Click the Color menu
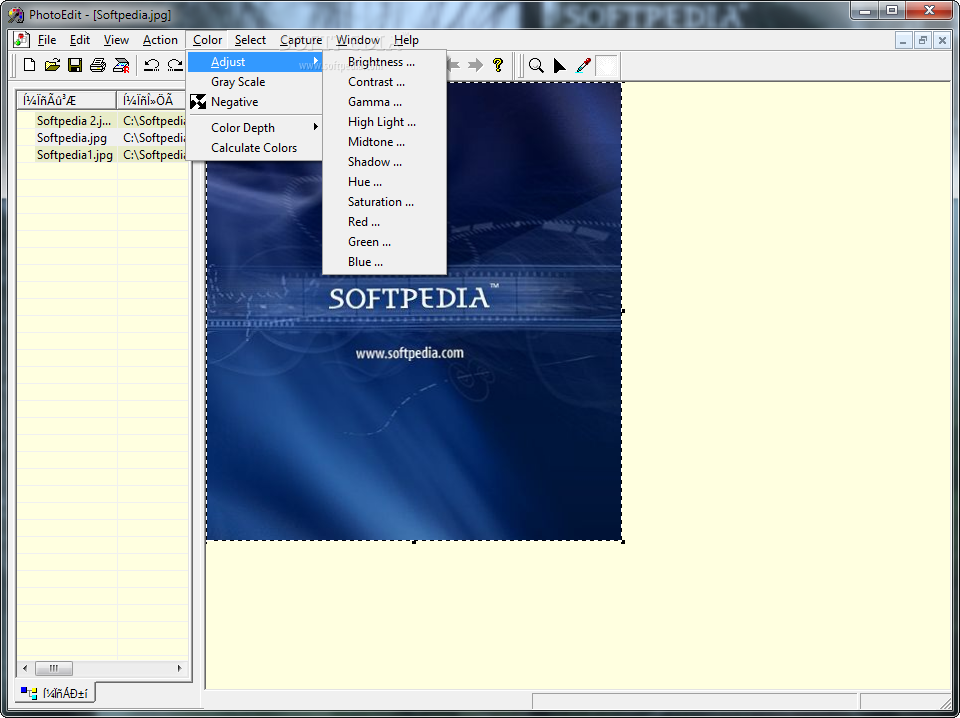This screenshot has width=960, height=718. tap(207, 40)
